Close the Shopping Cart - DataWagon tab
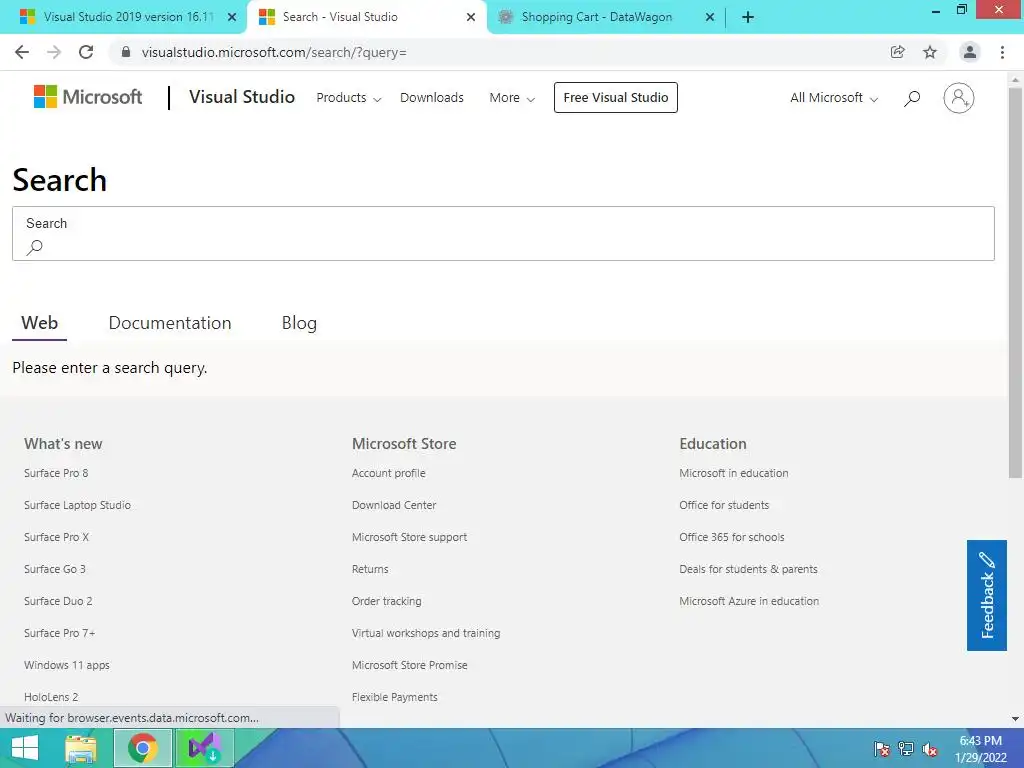 tap(710, 17)
